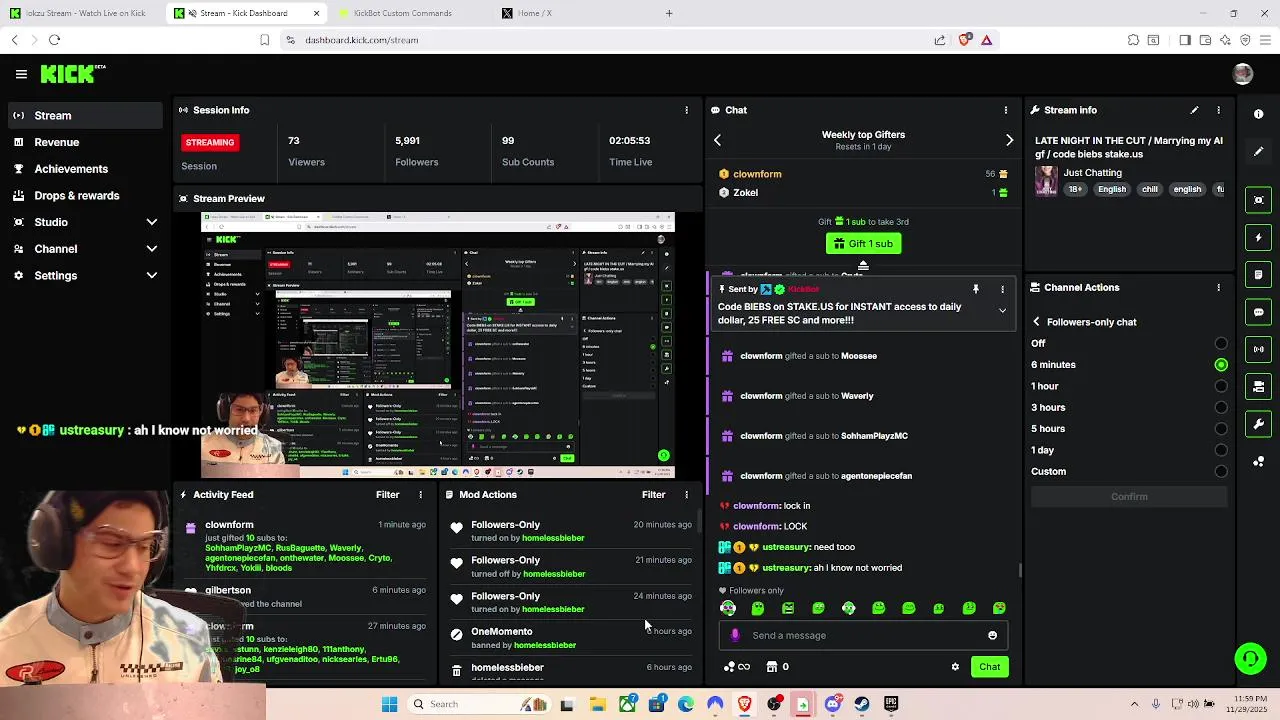Switch to KickBot Custom Commands tab
Screen dimensions: 1280x720
coord(405,13)
